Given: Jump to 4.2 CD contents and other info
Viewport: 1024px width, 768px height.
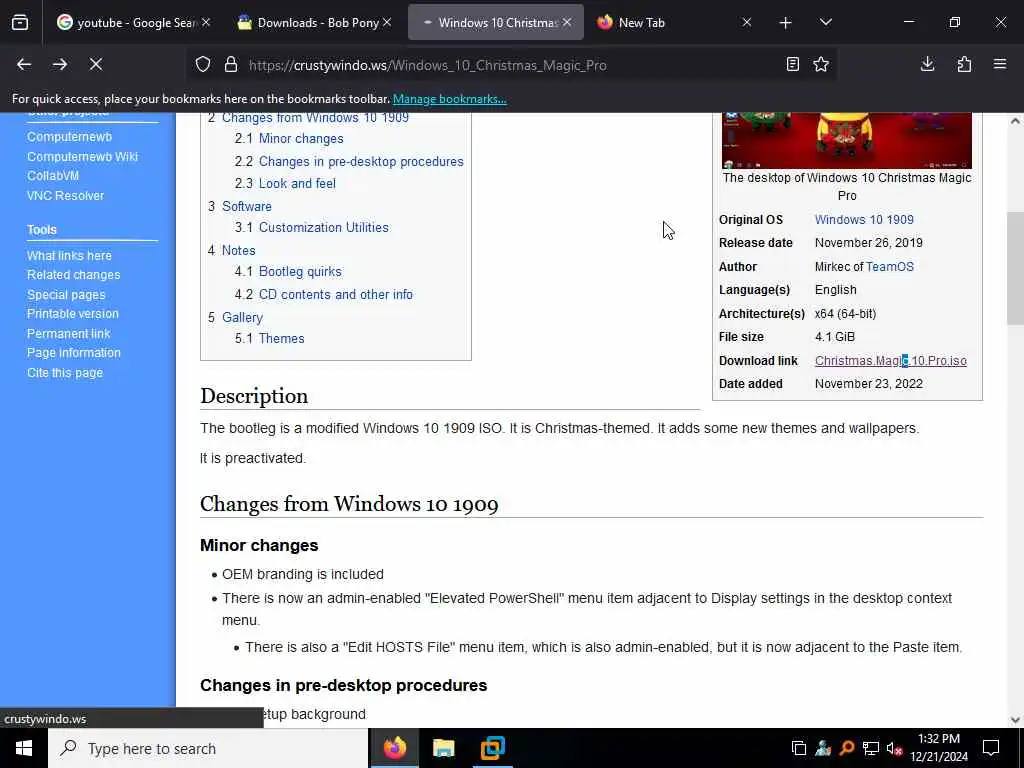Looking at the screenshot, I should (x=323, y=295).
